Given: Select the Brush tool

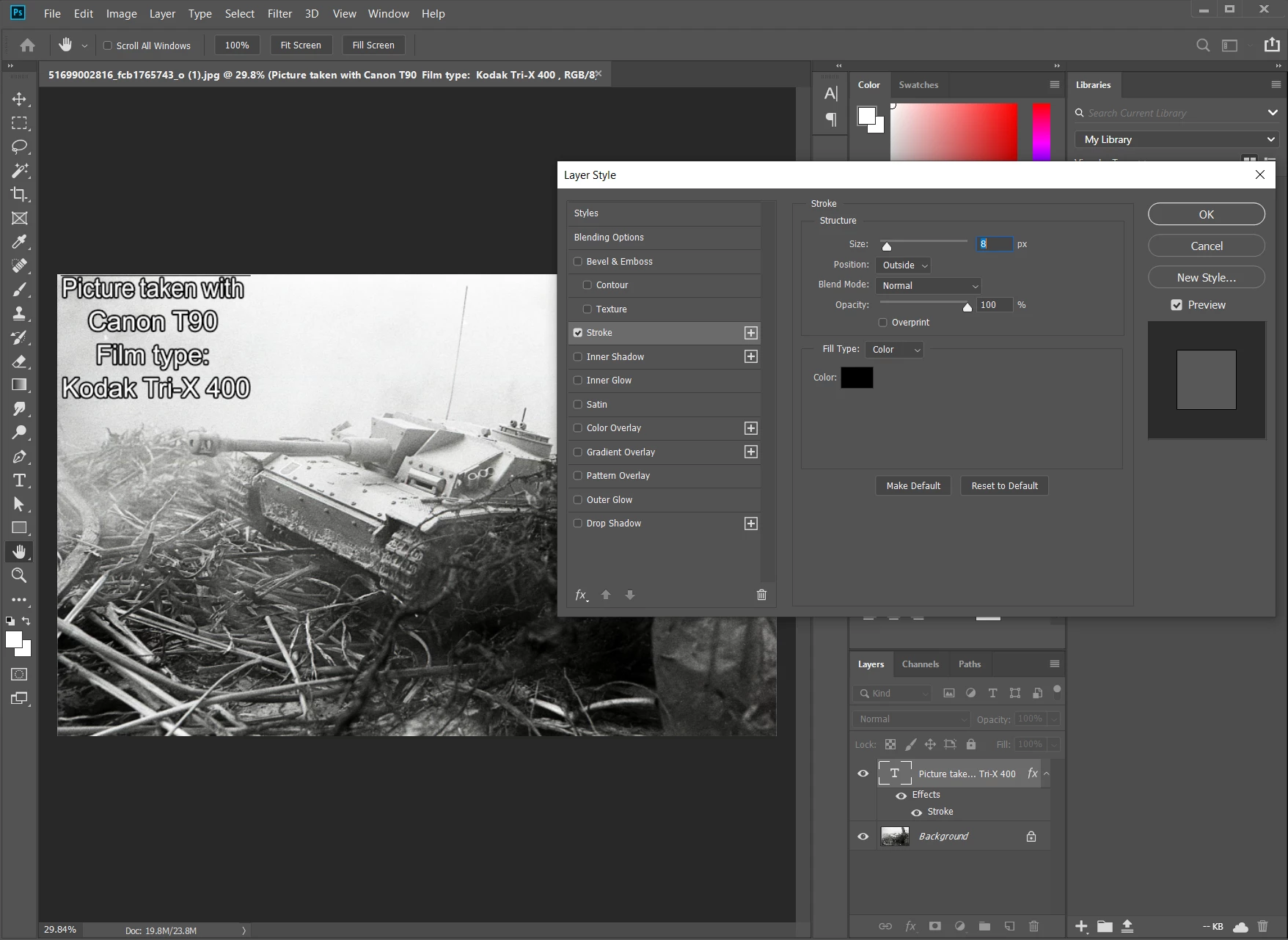Looking at the screenshot, I should point(20,290).
